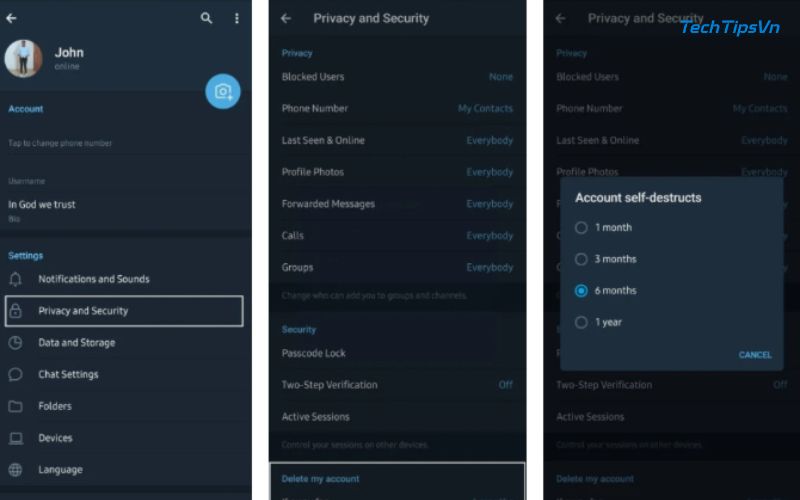Open the three-dot overflow menu
This screenshot has height=500, width=800.
237,18
